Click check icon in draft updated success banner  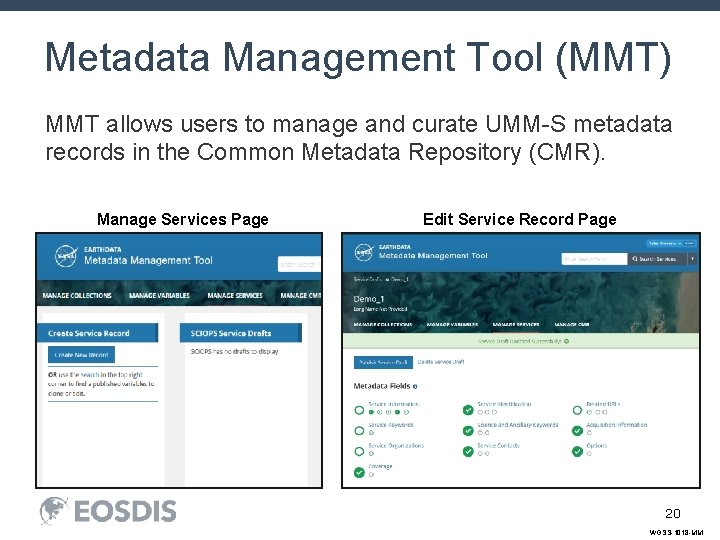(567, 341)
